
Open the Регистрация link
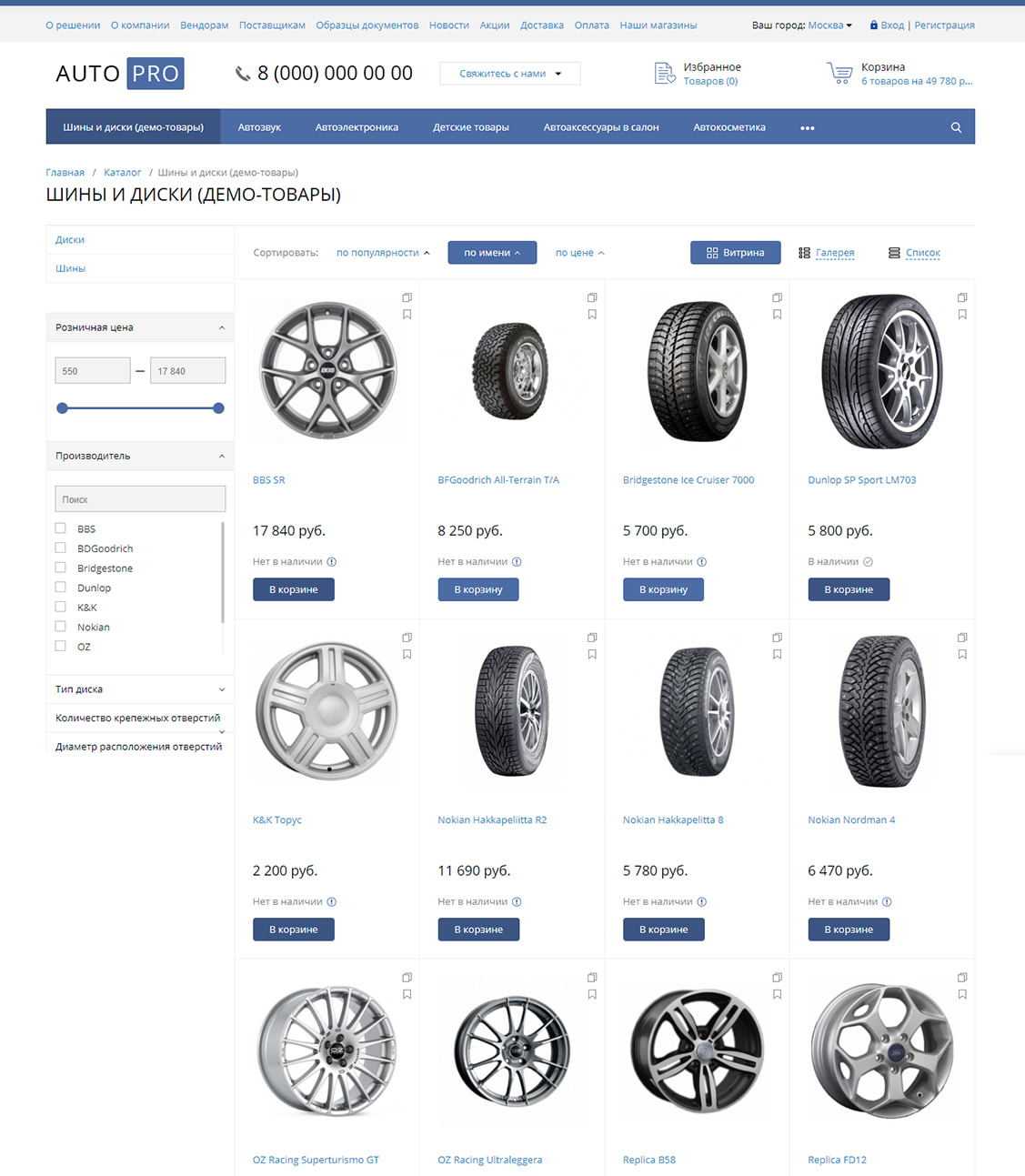(x=944, y=25)
